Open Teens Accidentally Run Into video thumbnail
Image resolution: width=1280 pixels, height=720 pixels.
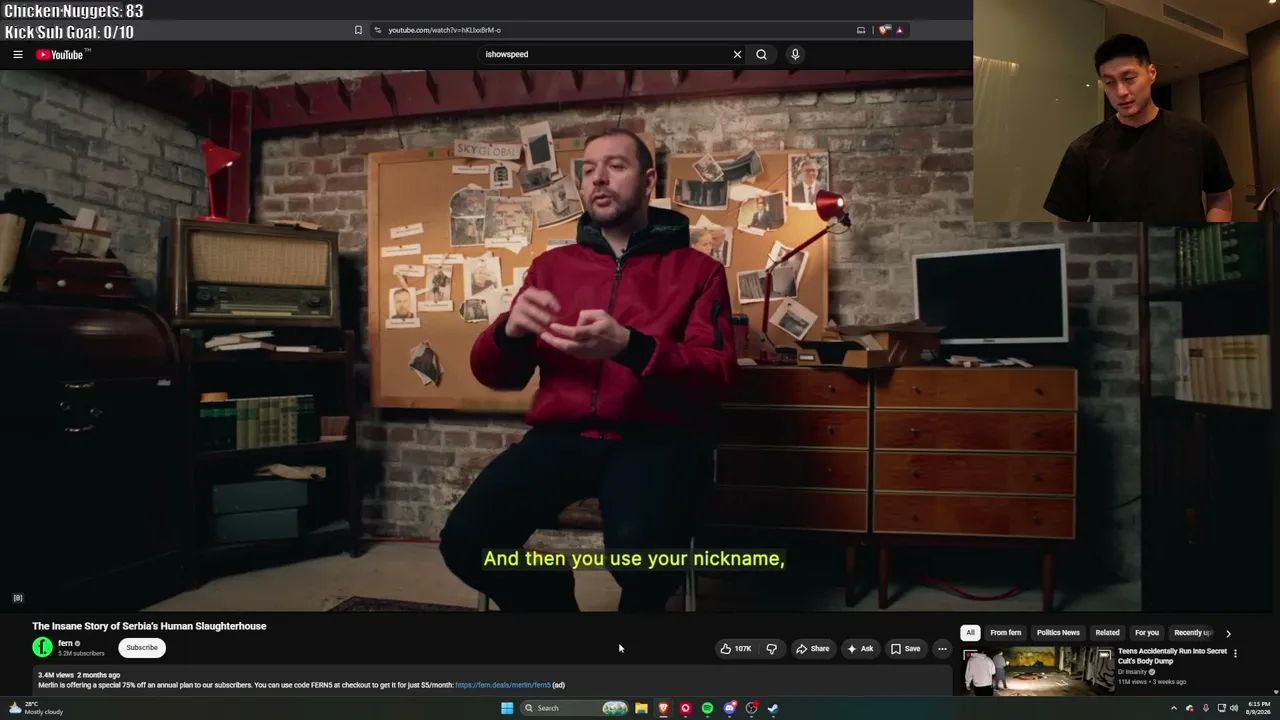pyautogui.click(x=1038, y=671)
